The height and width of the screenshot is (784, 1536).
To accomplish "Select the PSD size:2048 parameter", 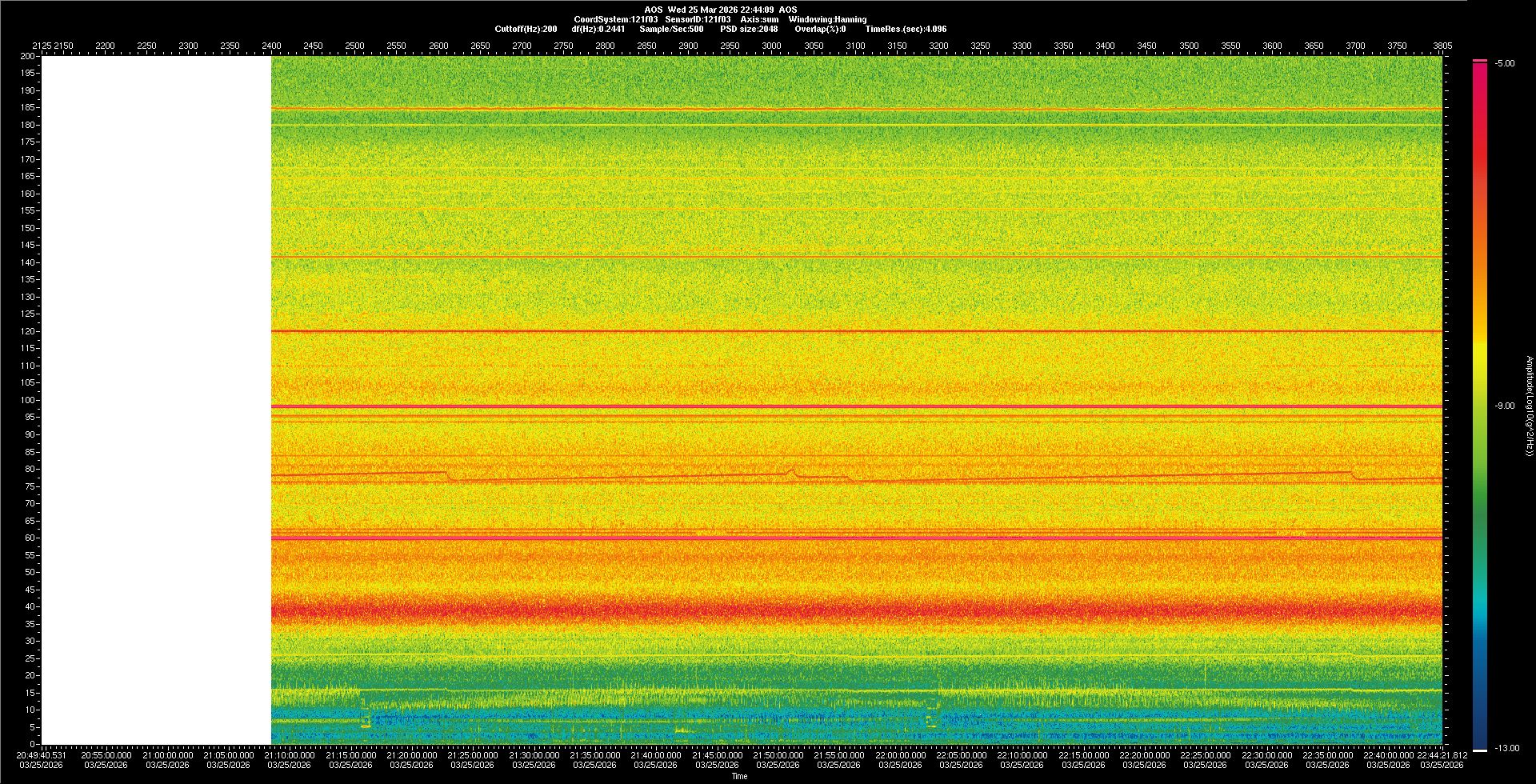I will pyautogui.click(x=749, y=29).
